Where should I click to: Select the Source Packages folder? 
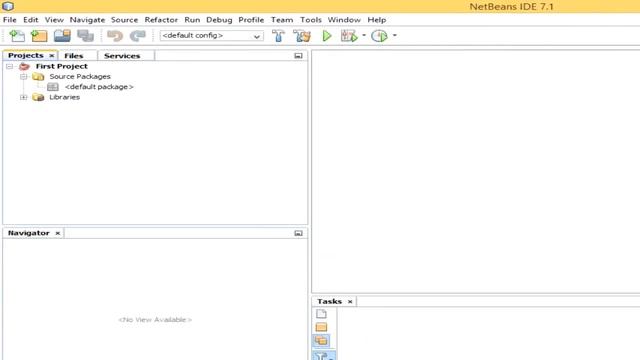[x=80, y=76]
